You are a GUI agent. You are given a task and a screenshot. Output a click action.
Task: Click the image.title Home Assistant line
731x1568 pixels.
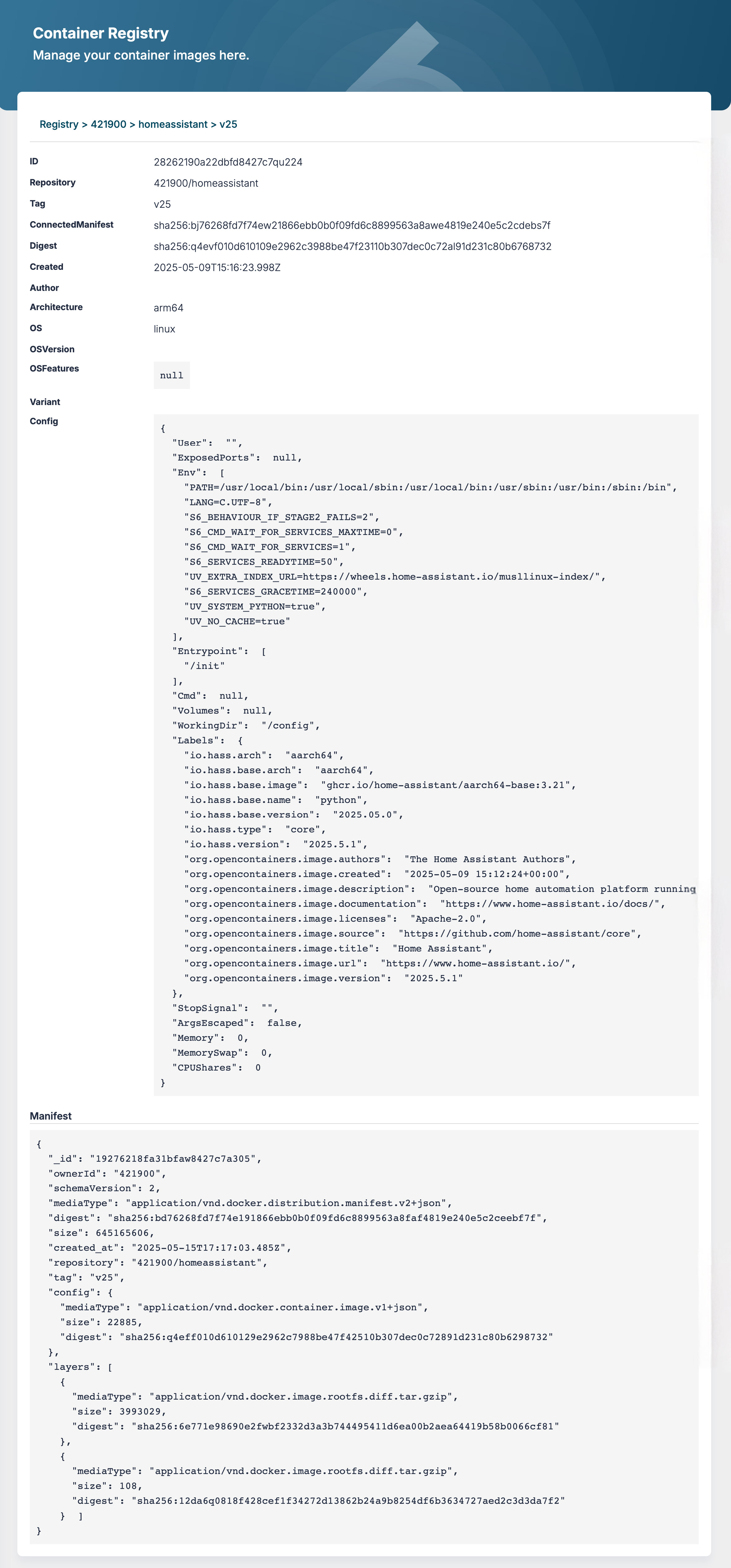(x=339, y=949)
